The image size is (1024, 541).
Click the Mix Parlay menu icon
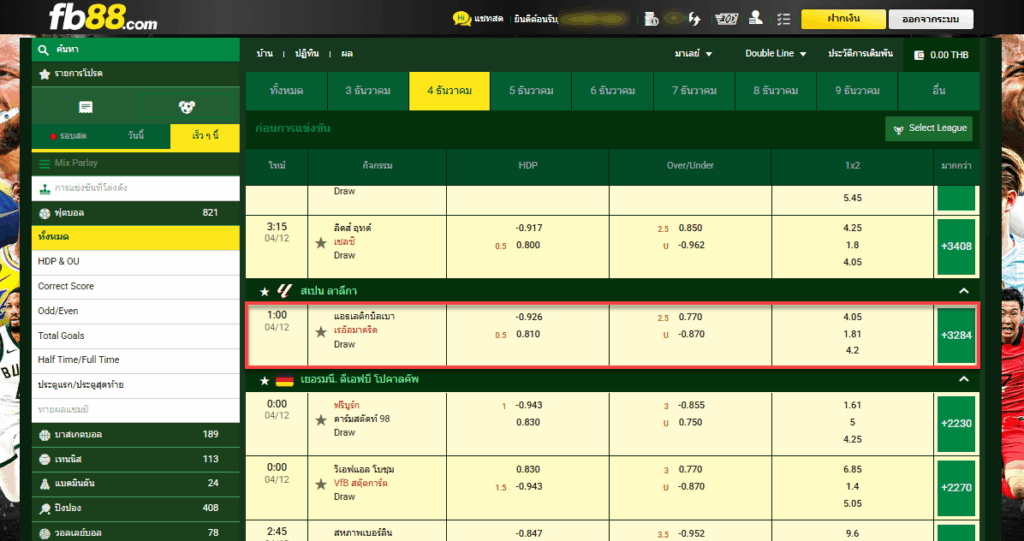point(44,164)
